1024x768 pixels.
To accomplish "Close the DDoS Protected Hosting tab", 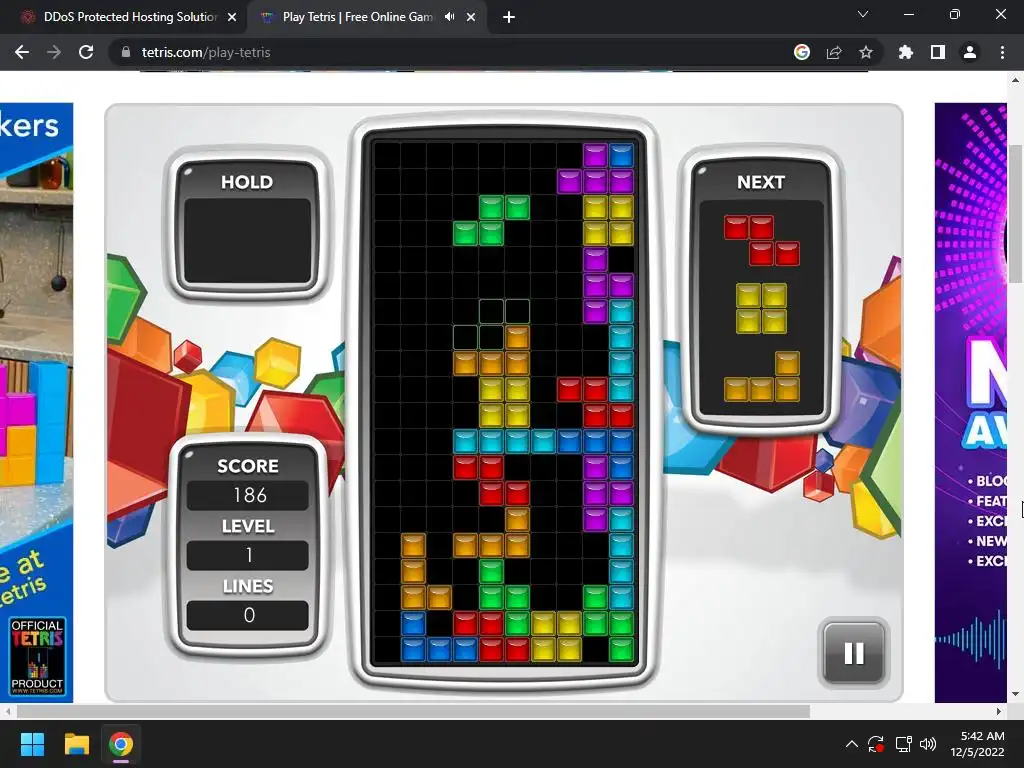I will click(x=232, y=17).
